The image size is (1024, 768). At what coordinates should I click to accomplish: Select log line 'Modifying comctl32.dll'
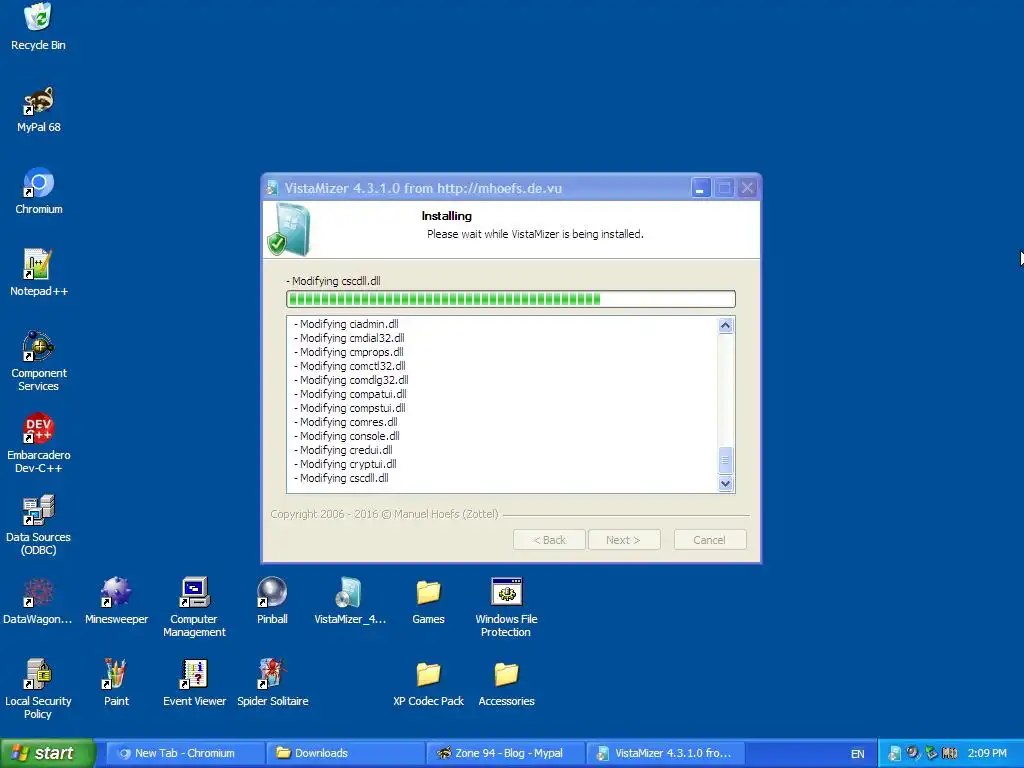[x=349, y=366]
